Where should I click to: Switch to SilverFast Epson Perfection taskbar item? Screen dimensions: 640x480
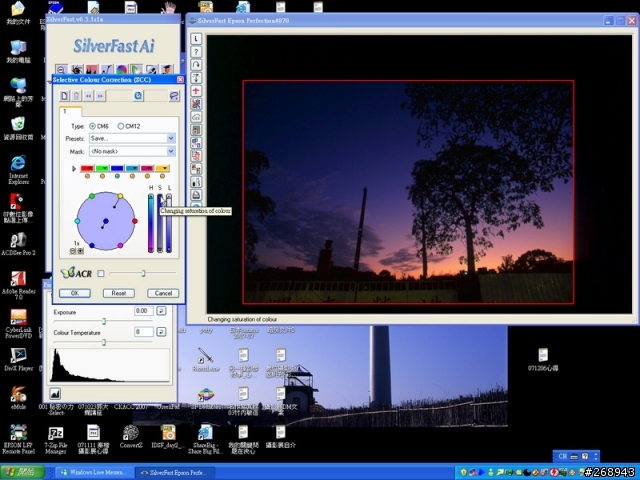tap(173, 472)
